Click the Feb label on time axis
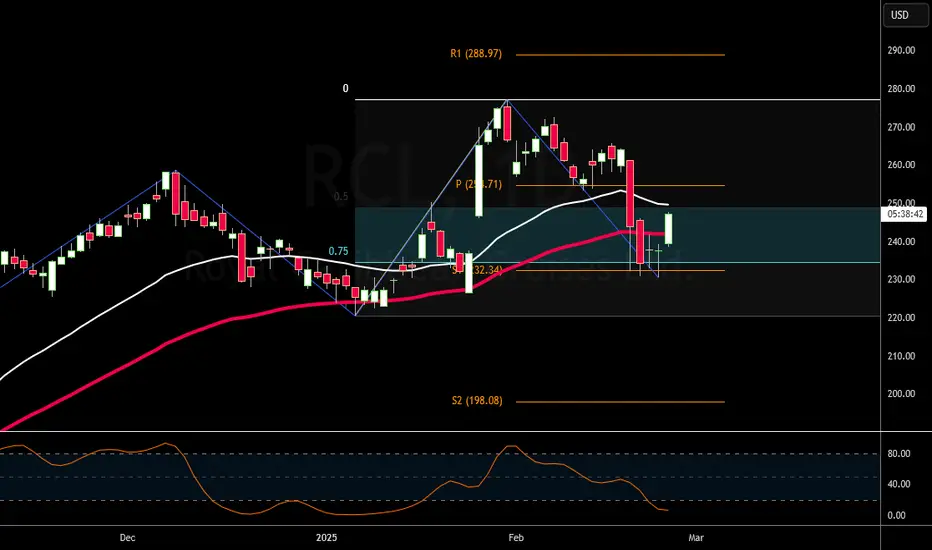 [516, 538]
